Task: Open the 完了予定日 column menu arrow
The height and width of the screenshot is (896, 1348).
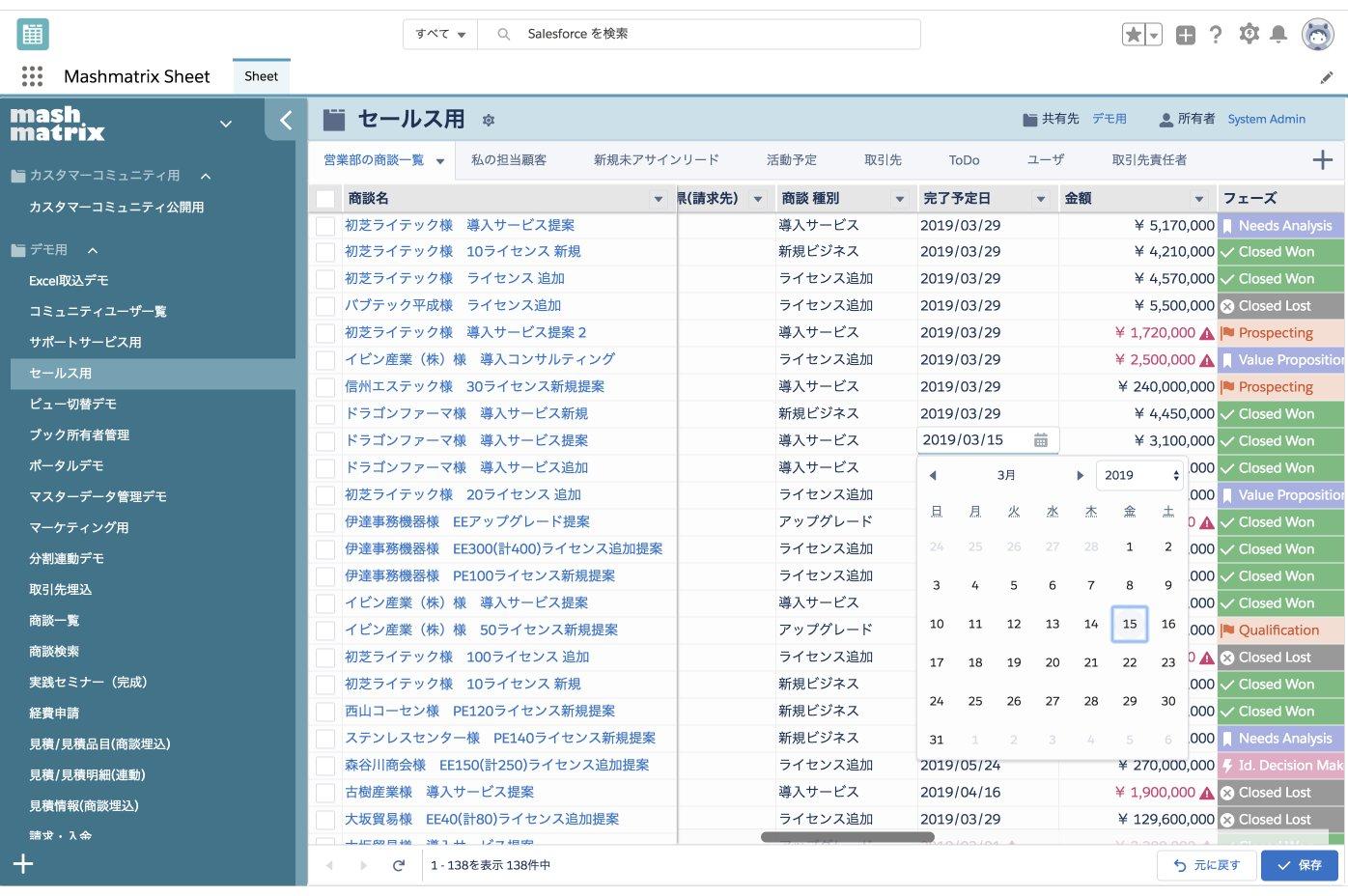Action: coord(1041,199)
